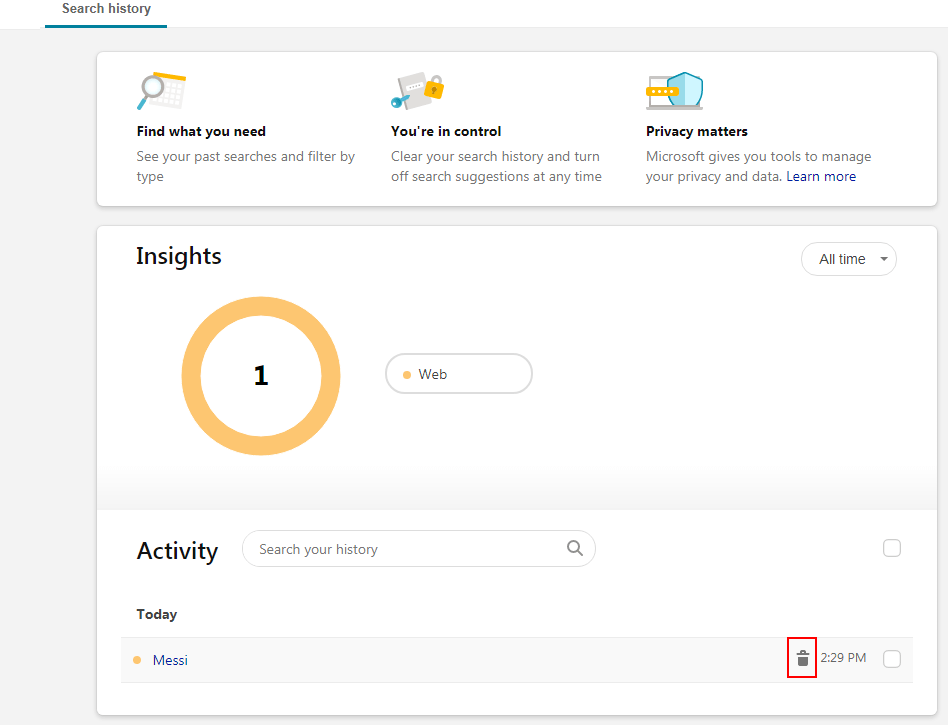The width and height of the screenshot is (948, 725).
Task: Click the key and padlock illustration
Action: coord(416,91)
